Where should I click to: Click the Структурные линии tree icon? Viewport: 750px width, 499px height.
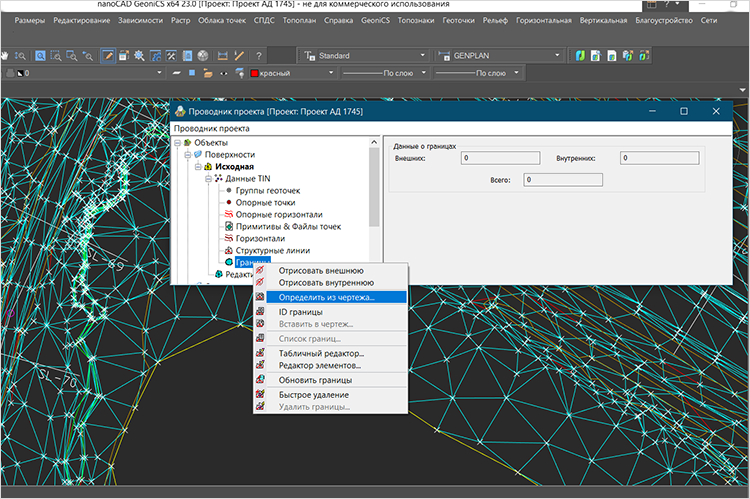(229, 250)
